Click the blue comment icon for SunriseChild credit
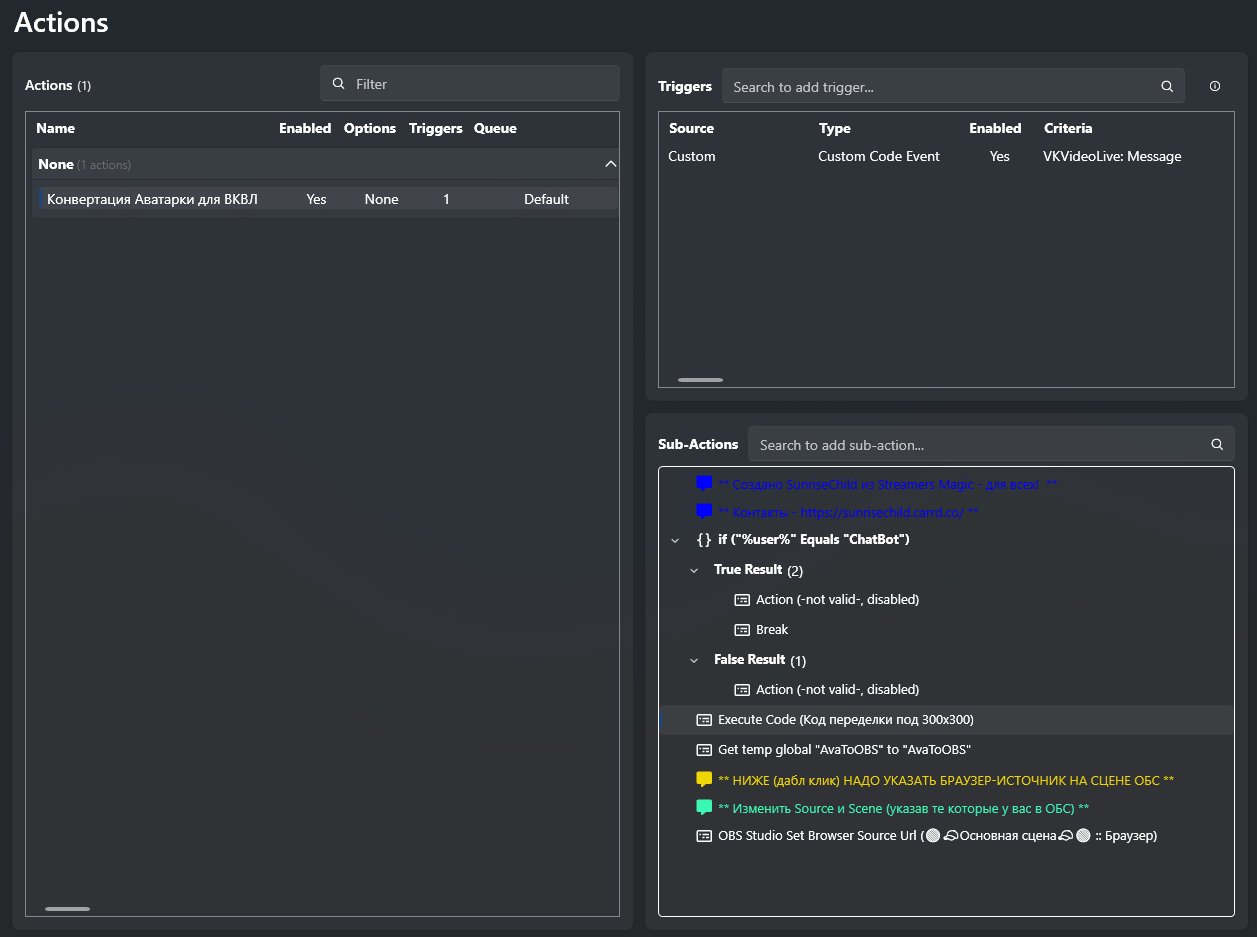Viewport: 1257px width, 937px height. pyautogui.click(x=704, y=484)
